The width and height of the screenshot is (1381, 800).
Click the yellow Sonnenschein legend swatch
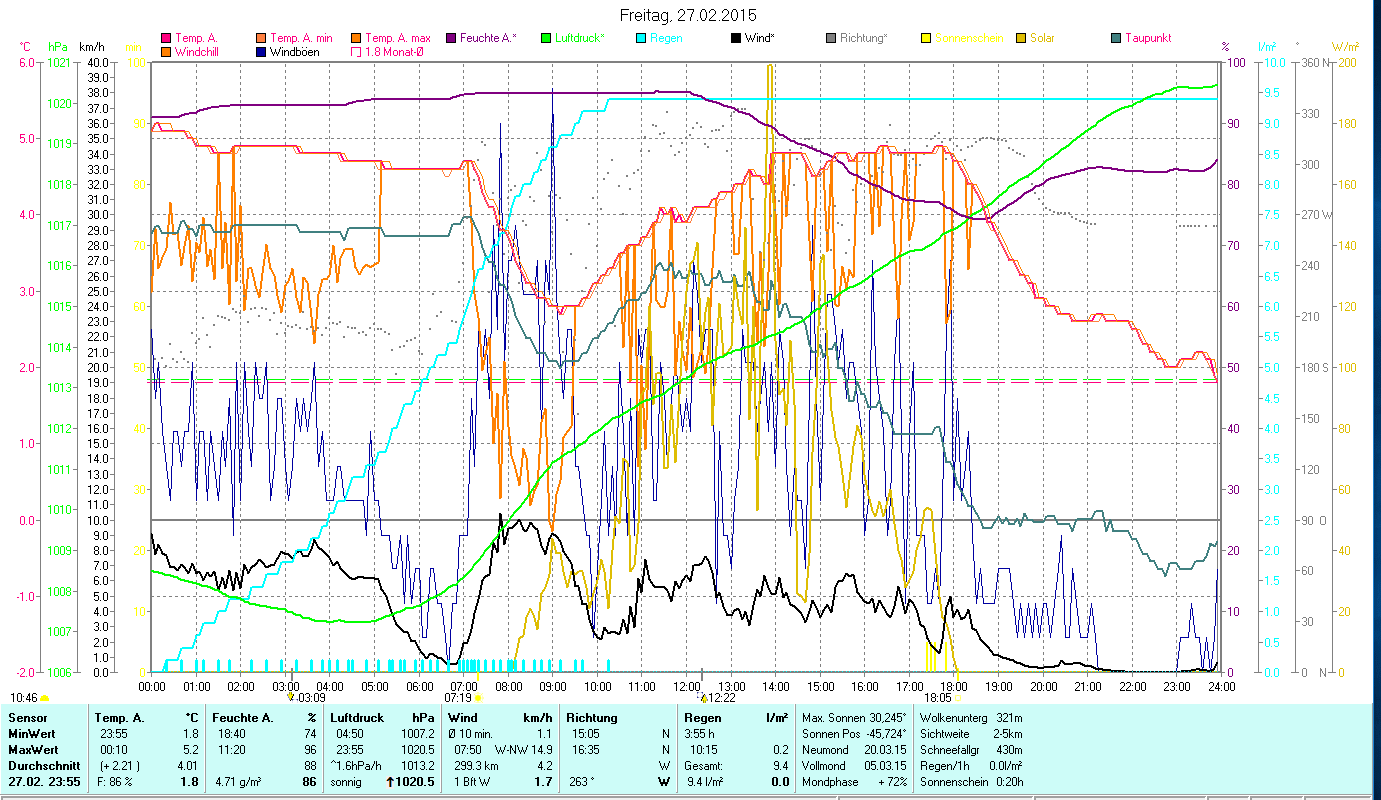926,39
